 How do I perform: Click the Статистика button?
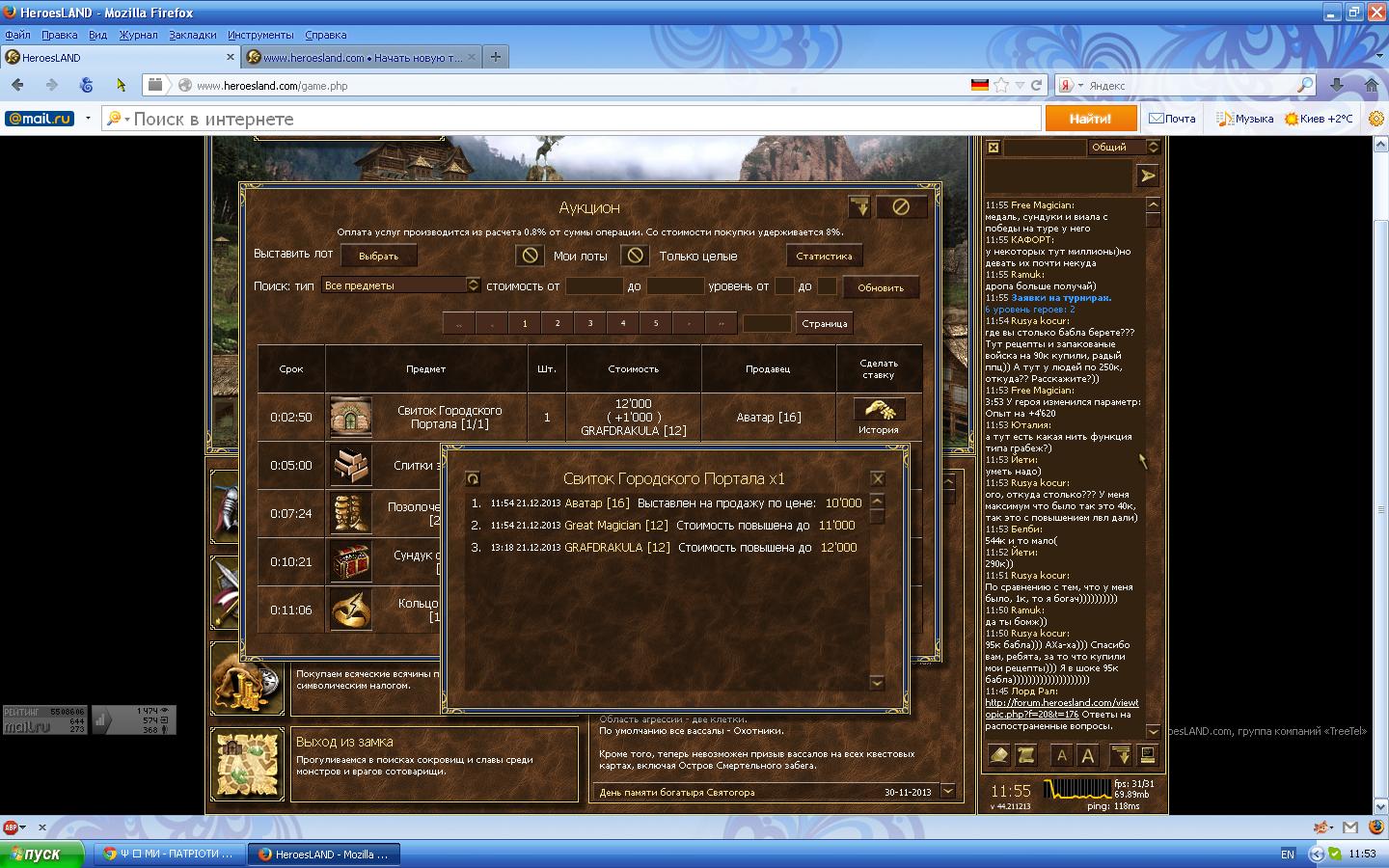pos(824,256)
